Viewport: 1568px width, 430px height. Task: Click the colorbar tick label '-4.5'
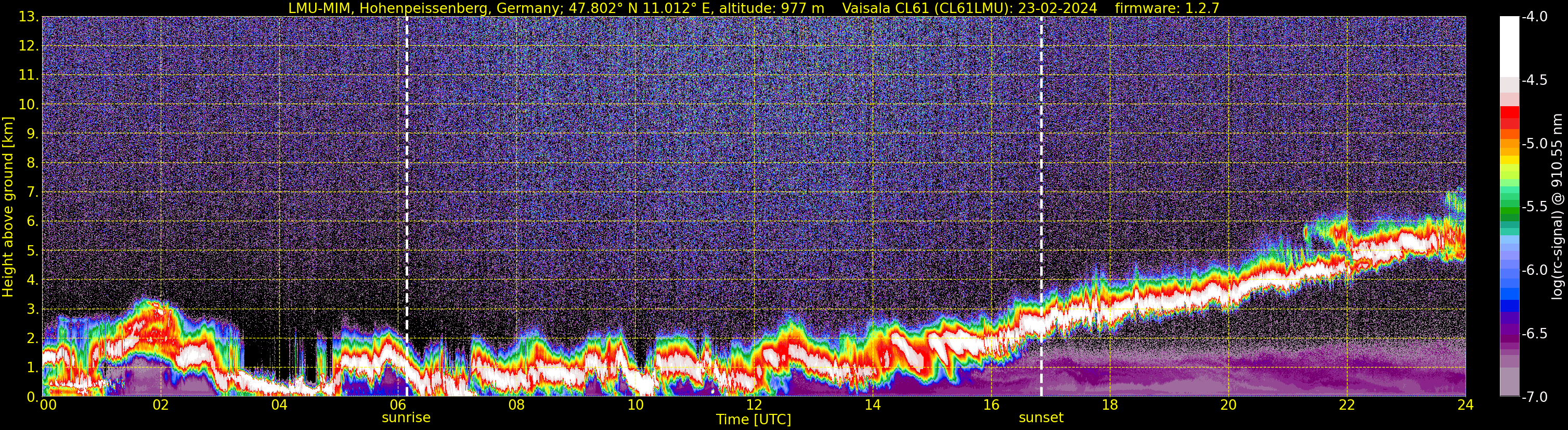[1534, 80]
